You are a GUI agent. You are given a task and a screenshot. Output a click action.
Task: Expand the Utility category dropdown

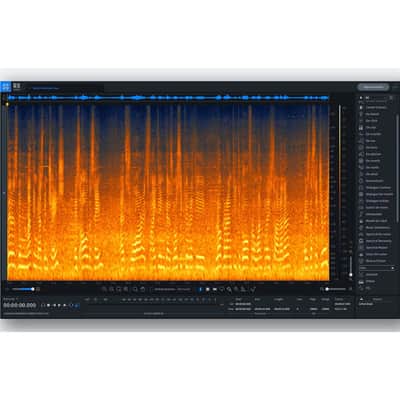[x=377, y=268]
